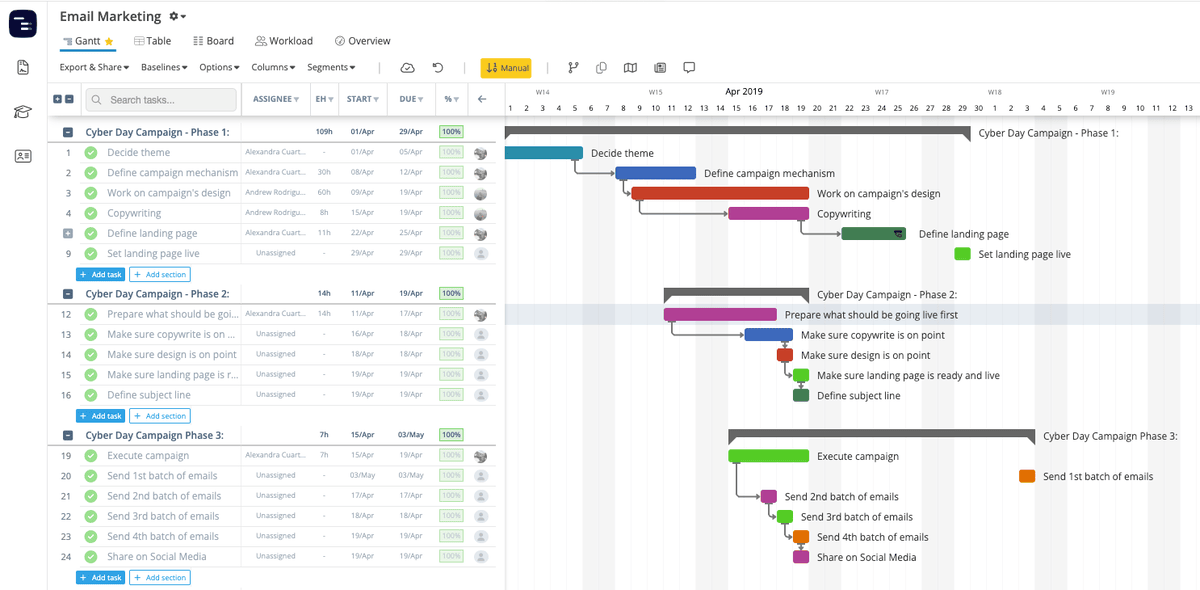Click the green check for Share on Social Media
Image resolution: width=1200 pixels, height=590 pixels.
(x=91, y=556)
